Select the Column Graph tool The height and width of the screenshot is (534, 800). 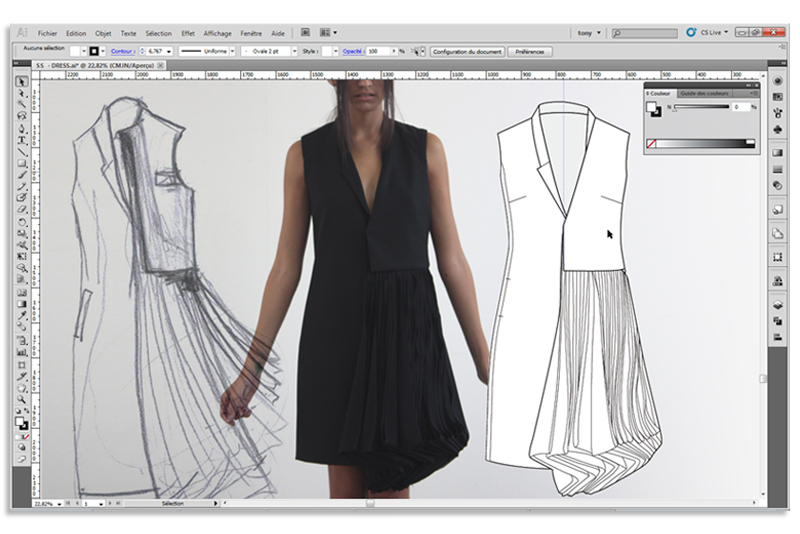tap(21, 352)
